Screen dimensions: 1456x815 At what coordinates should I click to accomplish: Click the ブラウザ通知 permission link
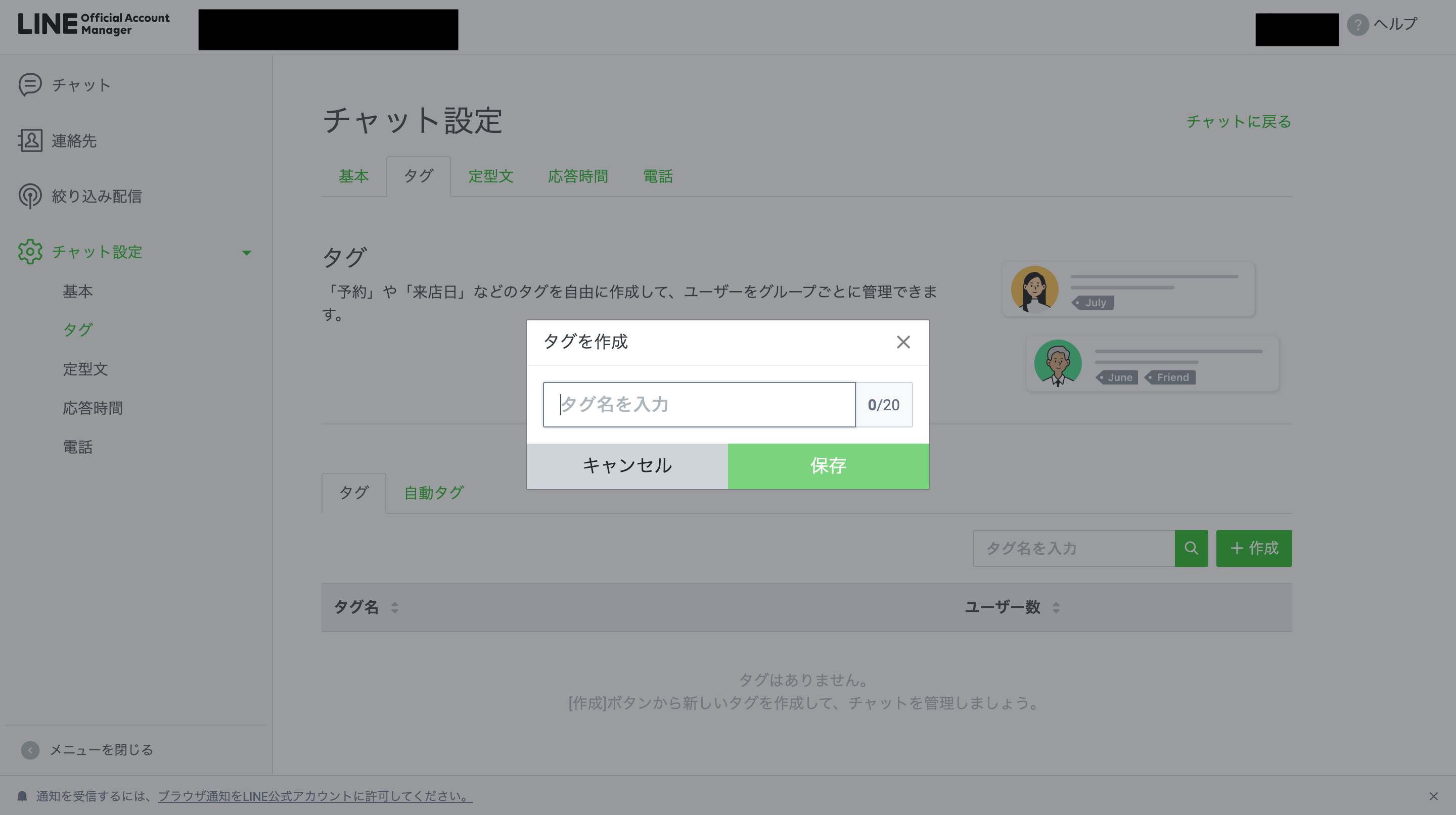315,796
